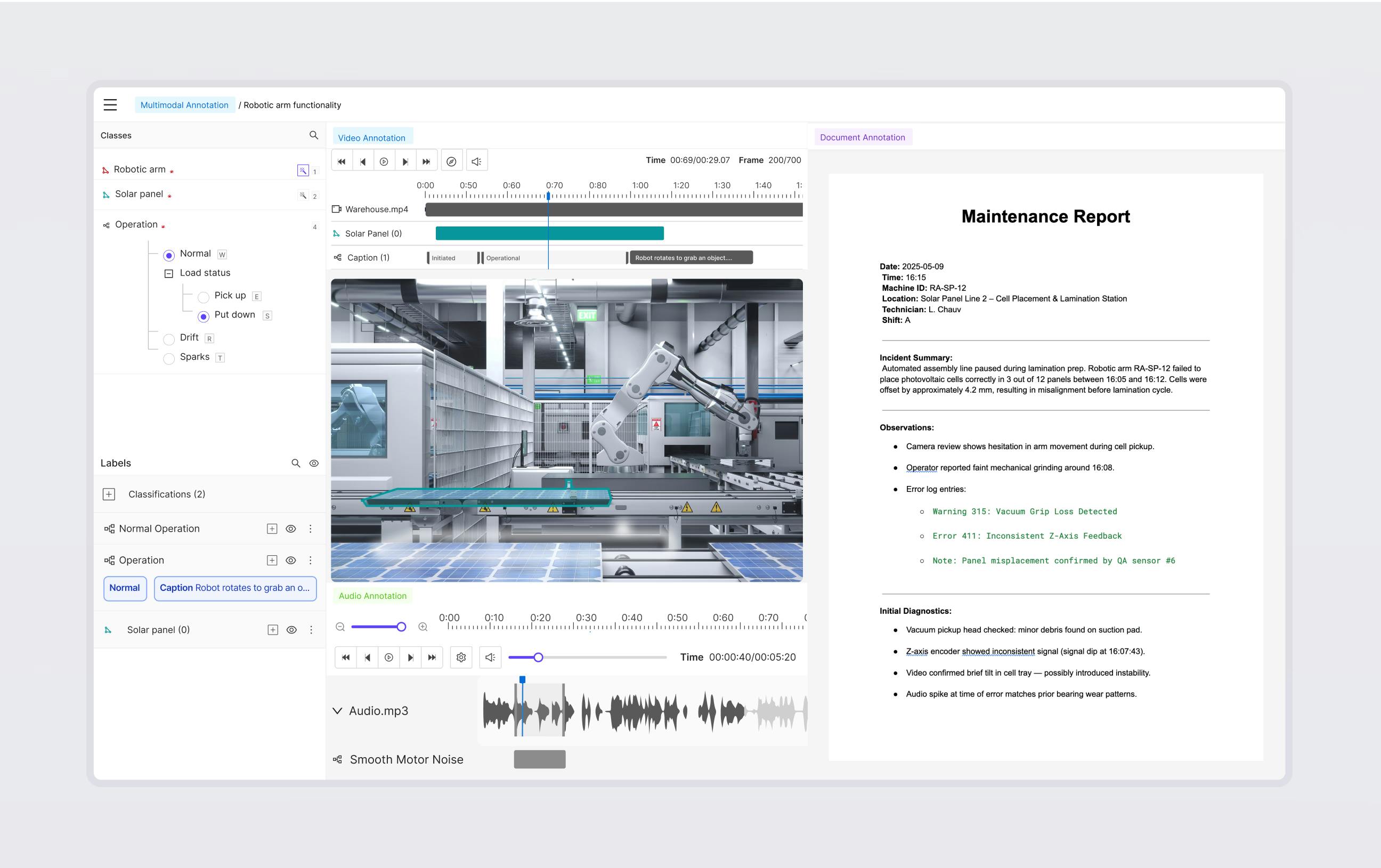Zoom in the audio timeline
This screenshot has height=868, width=1381.
(423, 627)
